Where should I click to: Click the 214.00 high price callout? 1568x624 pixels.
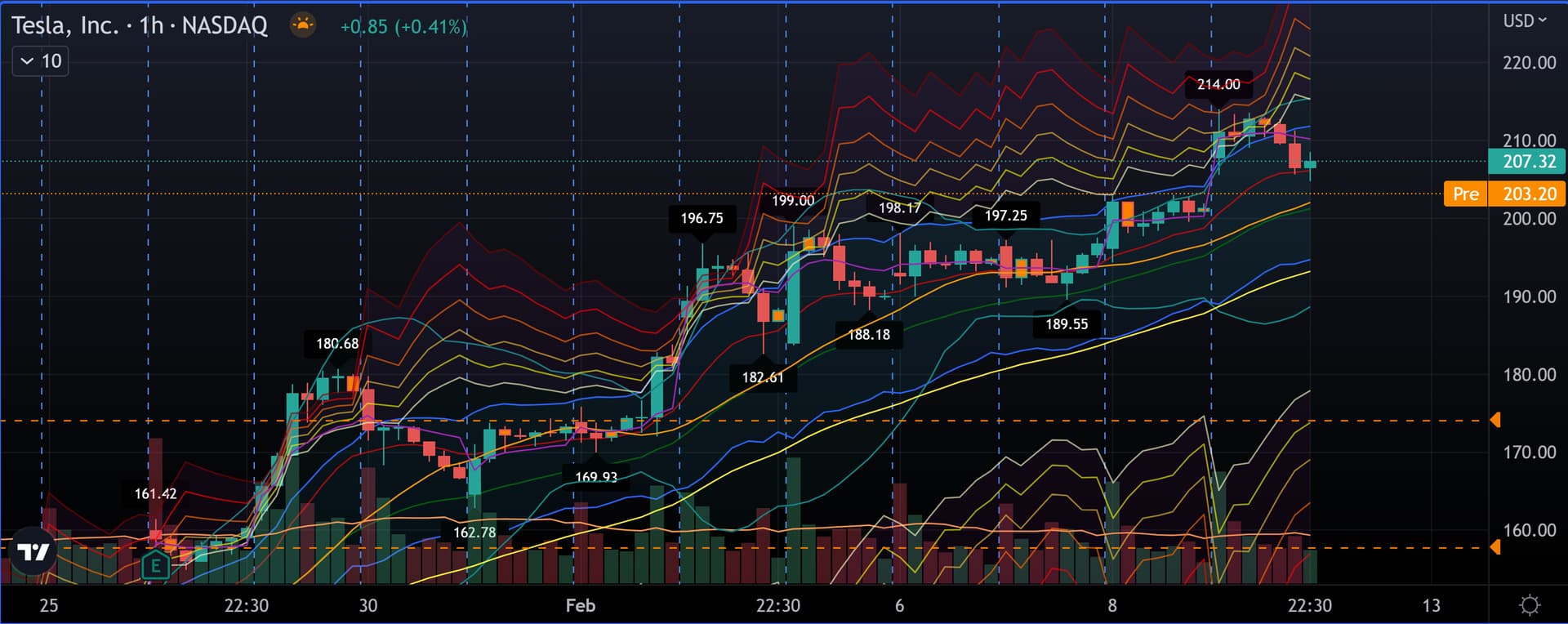pyautogui.click(x=1218, y=84)
